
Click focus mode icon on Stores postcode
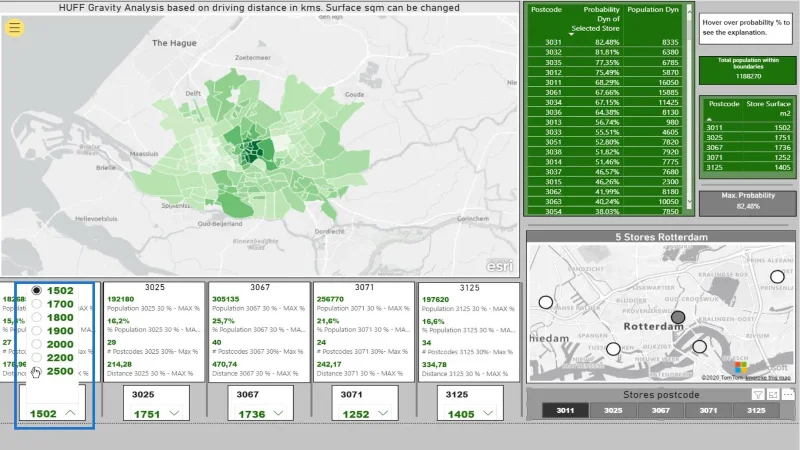(x=773, y=394)
